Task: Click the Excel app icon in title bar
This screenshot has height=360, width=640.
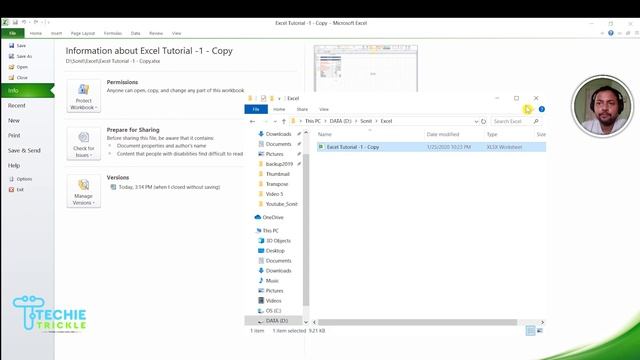Action: coord(5,22)
